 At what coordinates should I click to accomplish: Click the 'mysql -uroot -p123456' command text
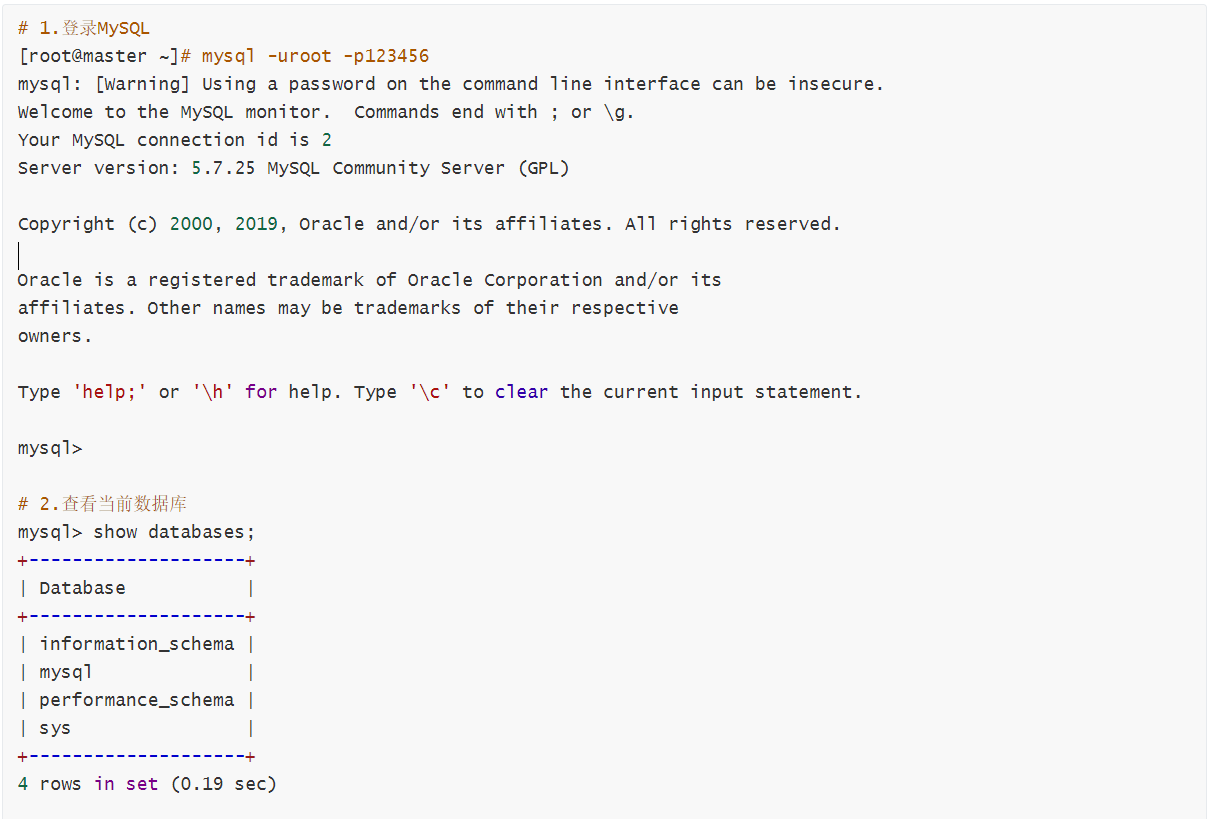point(315,56)
